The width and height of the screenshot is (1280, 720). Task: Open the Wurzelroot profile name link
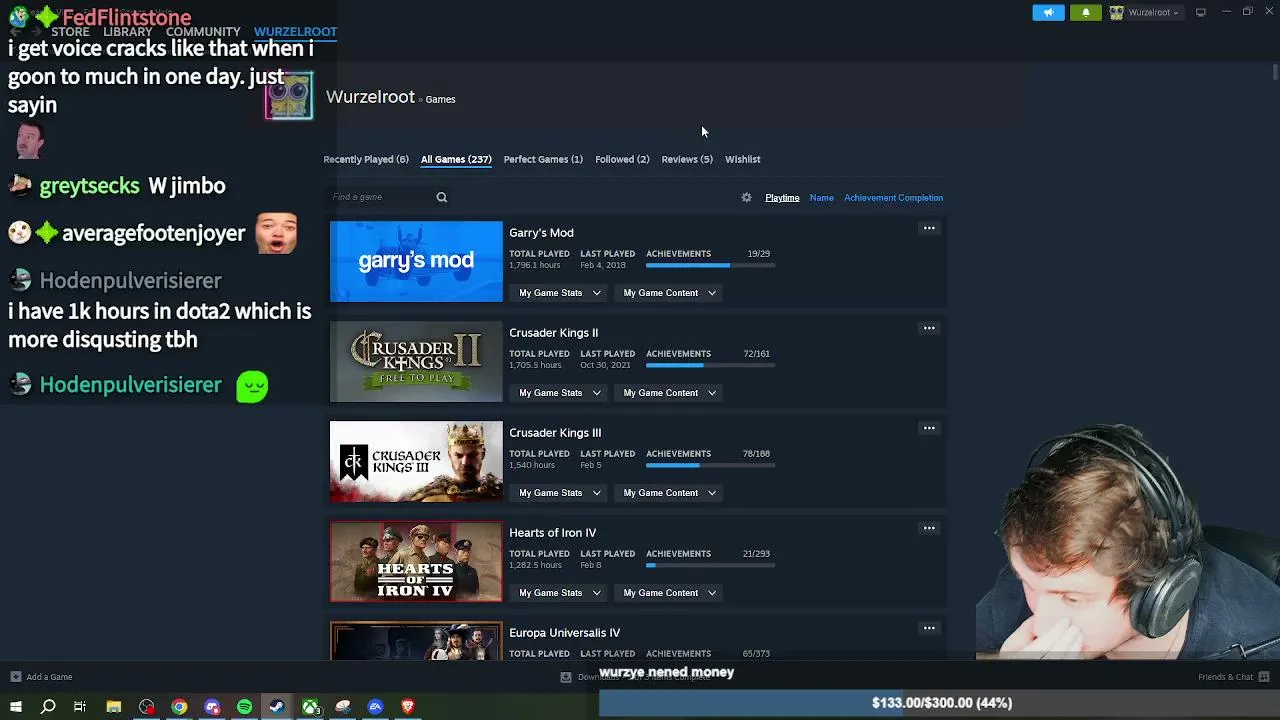coord(370,97)
